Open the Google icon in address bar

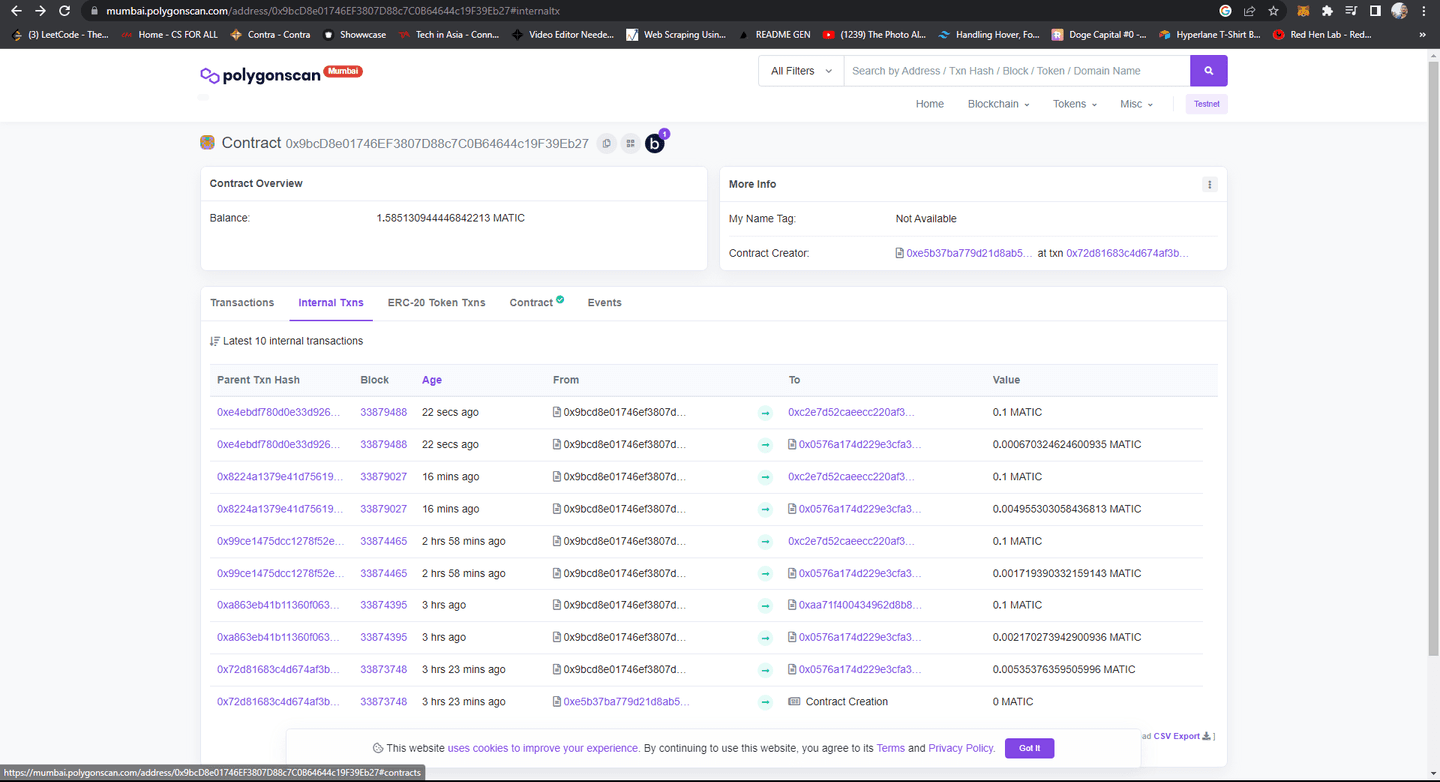pos(1225,11)
